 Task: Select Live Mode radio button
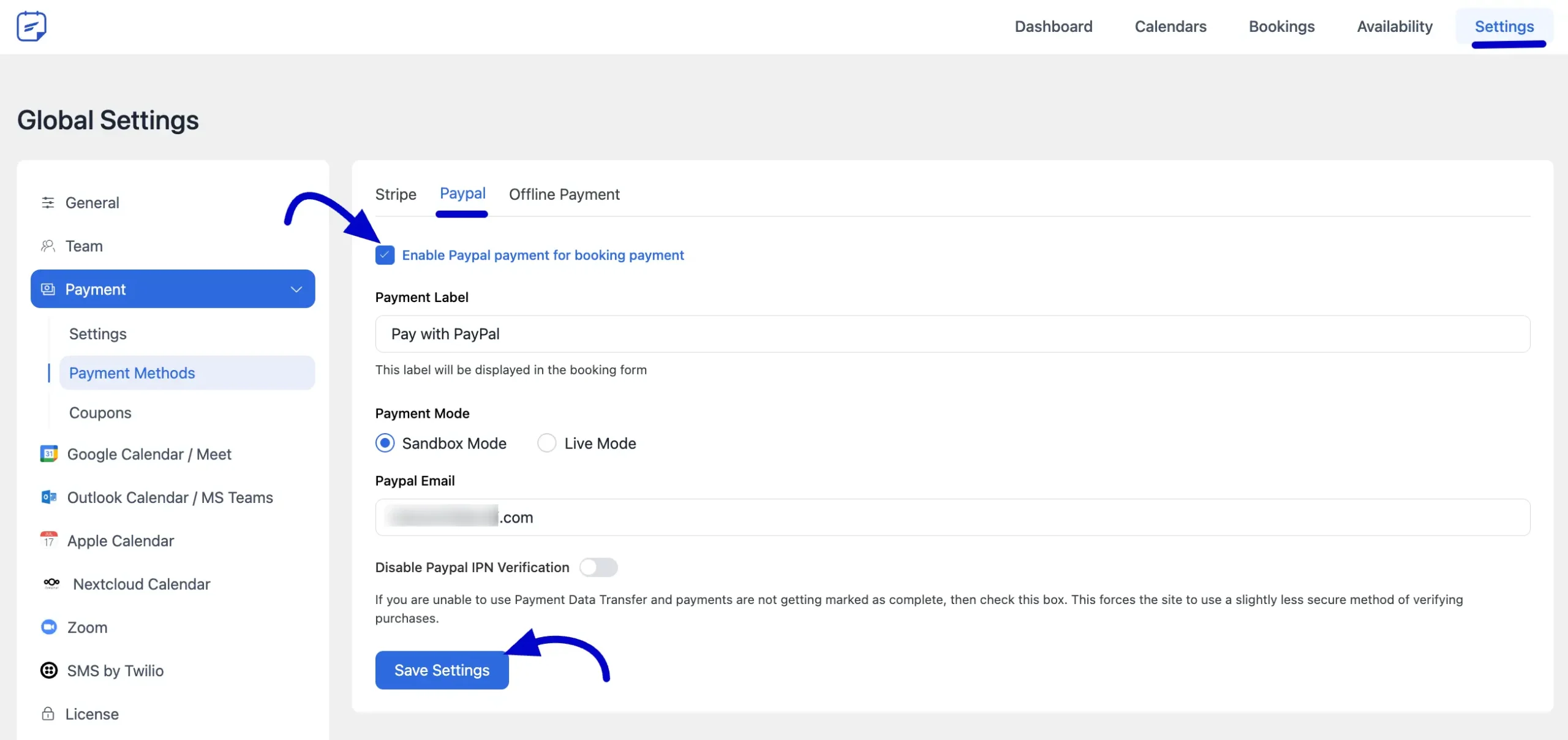(x=547, y=443)
